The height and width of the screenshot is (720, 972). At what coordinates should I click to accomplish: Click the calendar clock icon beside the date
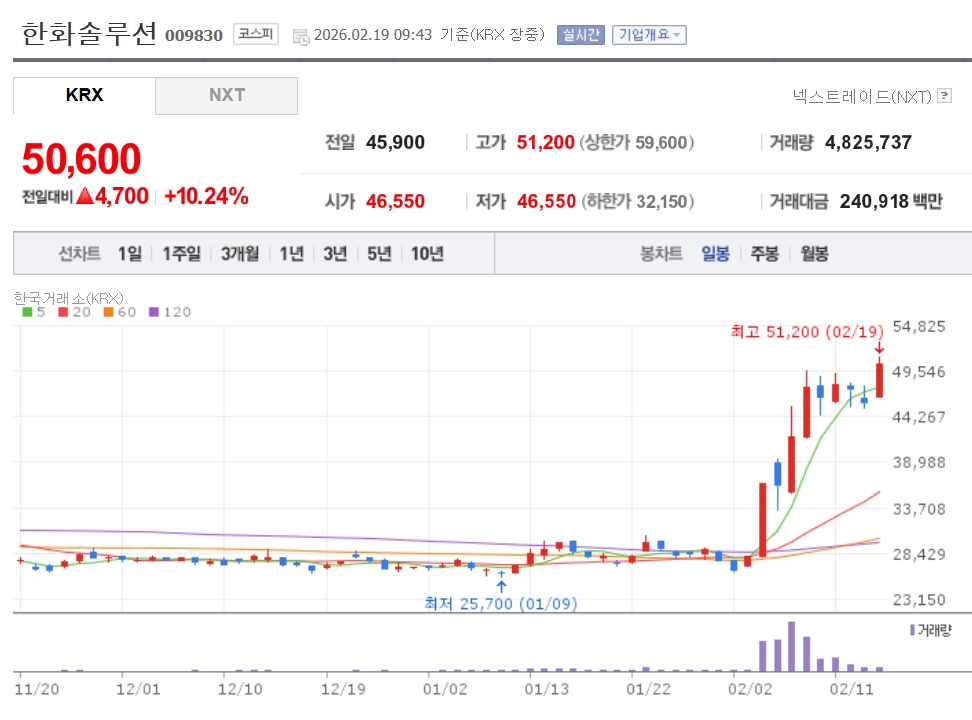click(x=301, y=37)
